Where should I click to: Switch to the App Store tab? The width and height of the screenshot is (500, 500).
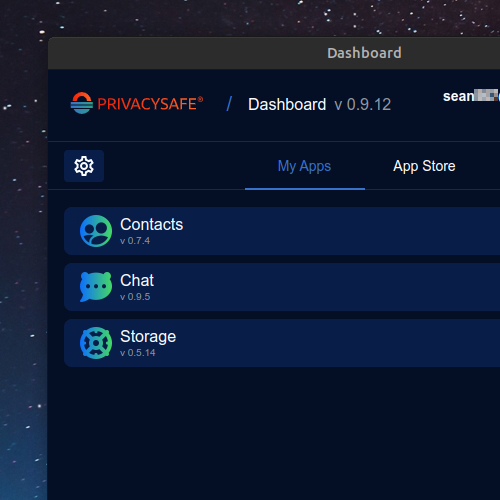[x=424, y=166]
